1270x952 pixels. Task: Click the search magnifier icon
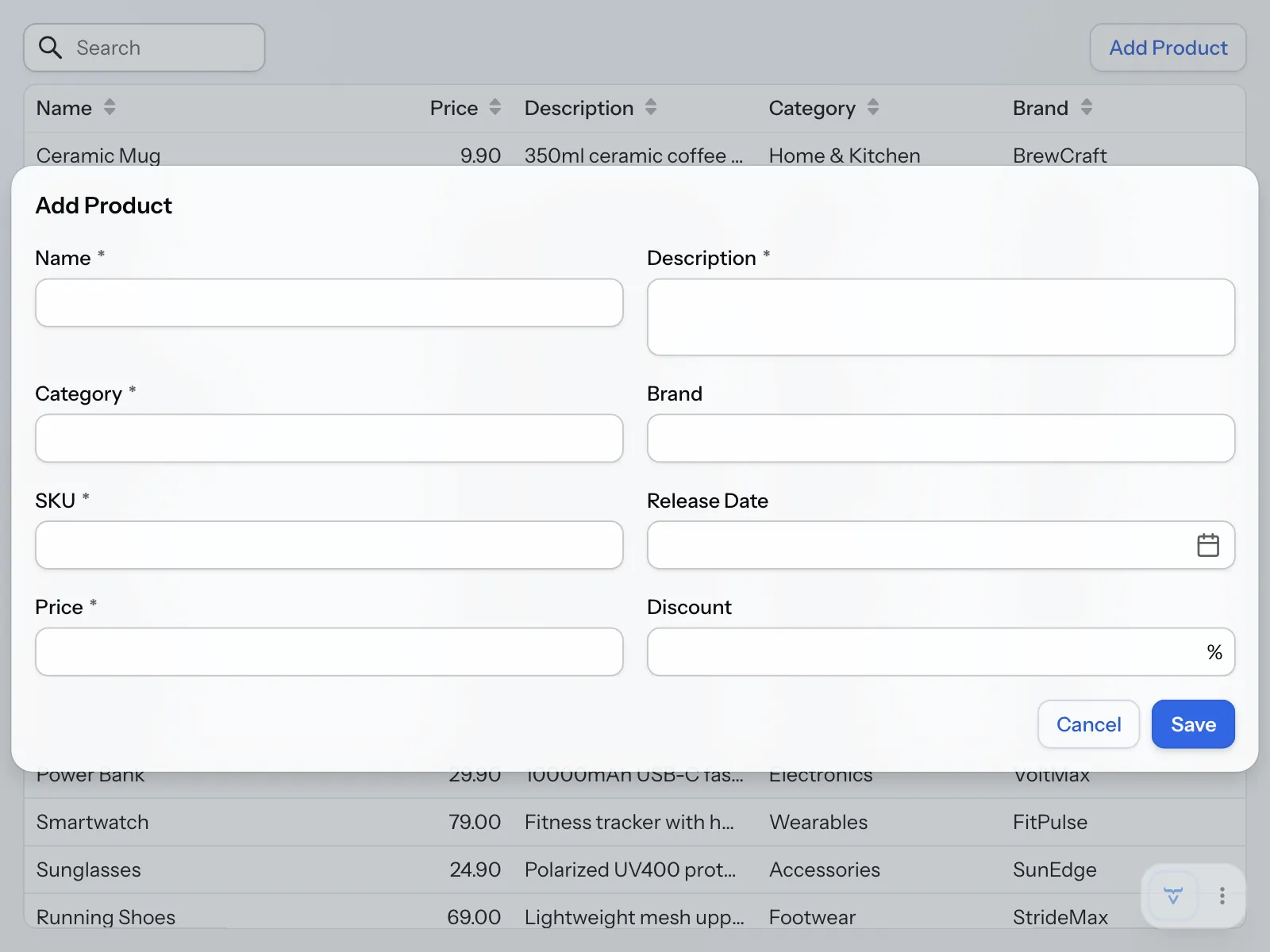tap(50, 48)
